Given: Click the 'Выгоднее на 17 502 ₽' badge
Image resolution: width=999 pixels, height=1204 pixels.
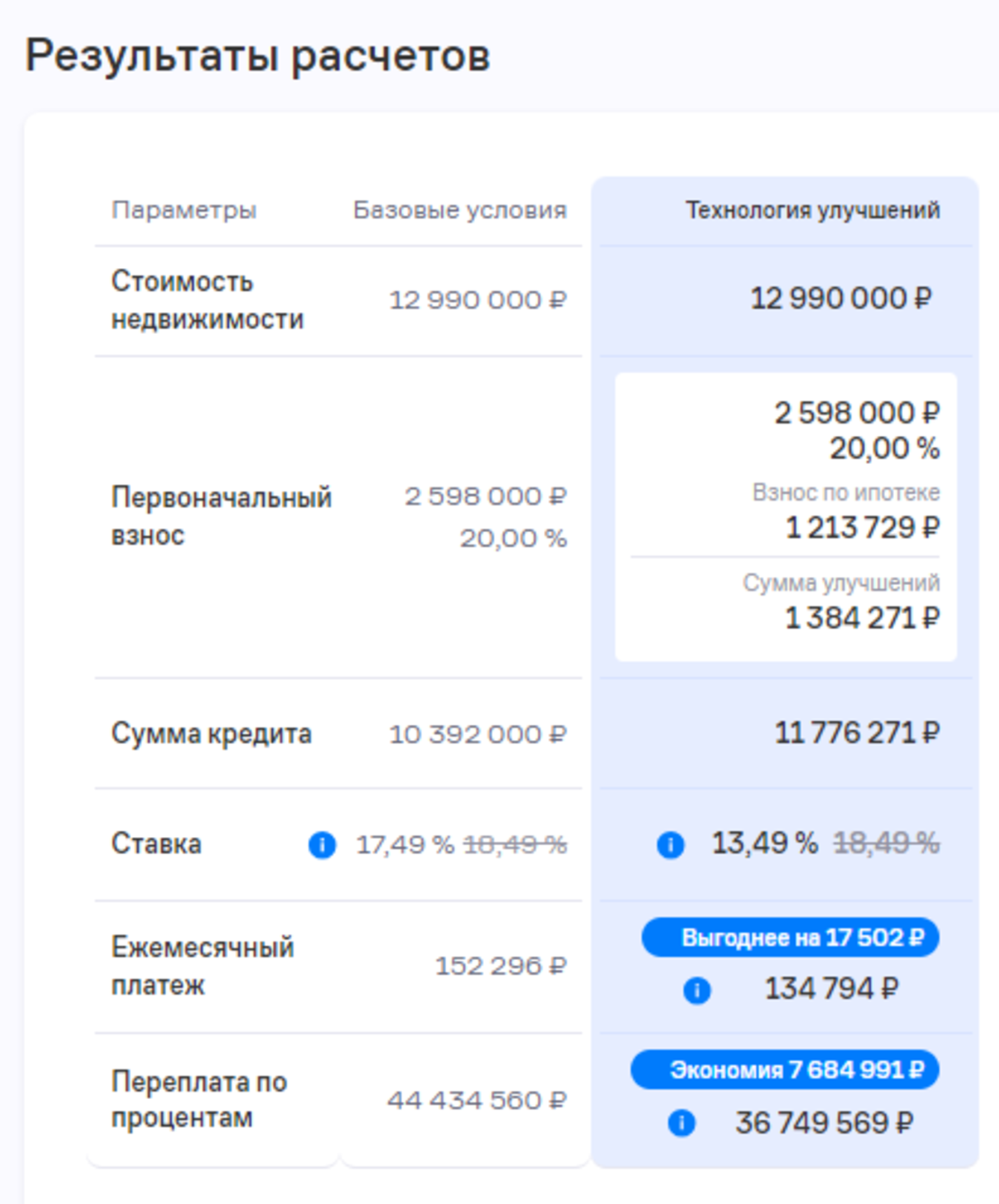Looking at the screenshot, I should pos(790,937).
